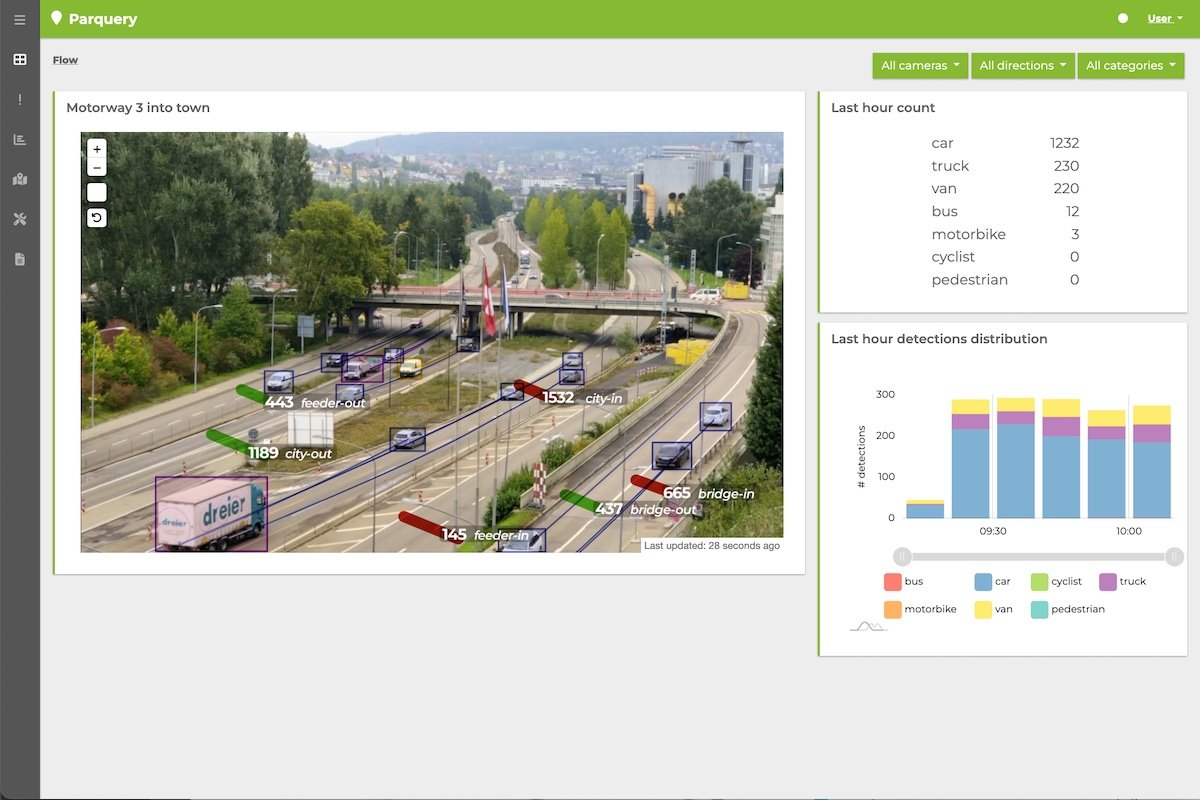
Task: Open the sidebar hamburger menu
Action: pos(20,18)
